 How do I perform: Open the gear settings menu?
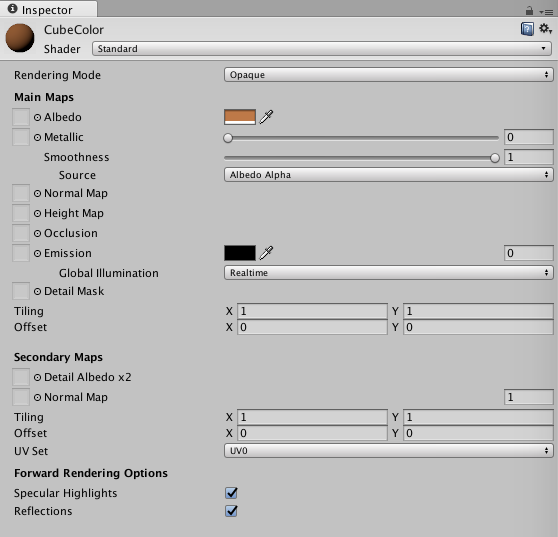(x=545, y=28)
